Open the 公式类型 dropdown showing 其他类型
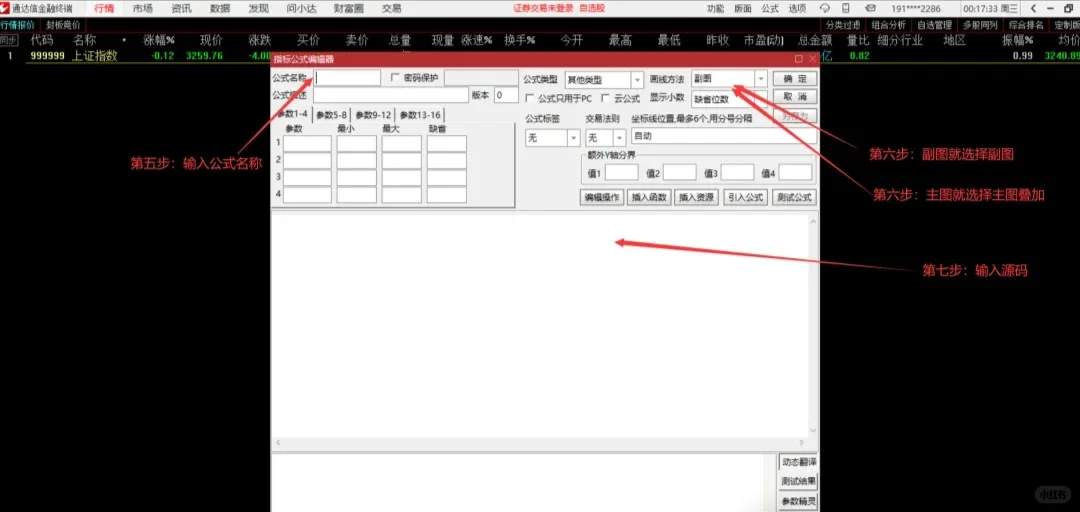This screenshot has width=1080, height=512. point(604,80)
